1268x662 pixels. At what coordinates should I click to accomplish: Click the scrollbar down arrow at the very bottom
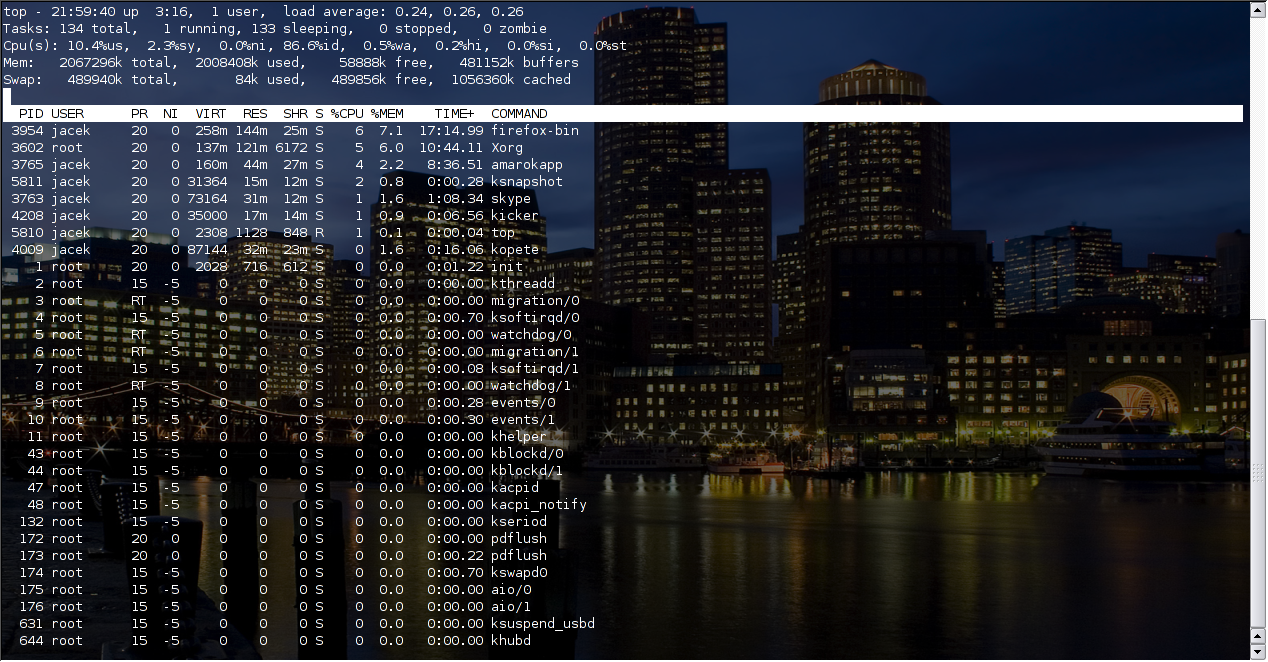(x=1258, y=651)
